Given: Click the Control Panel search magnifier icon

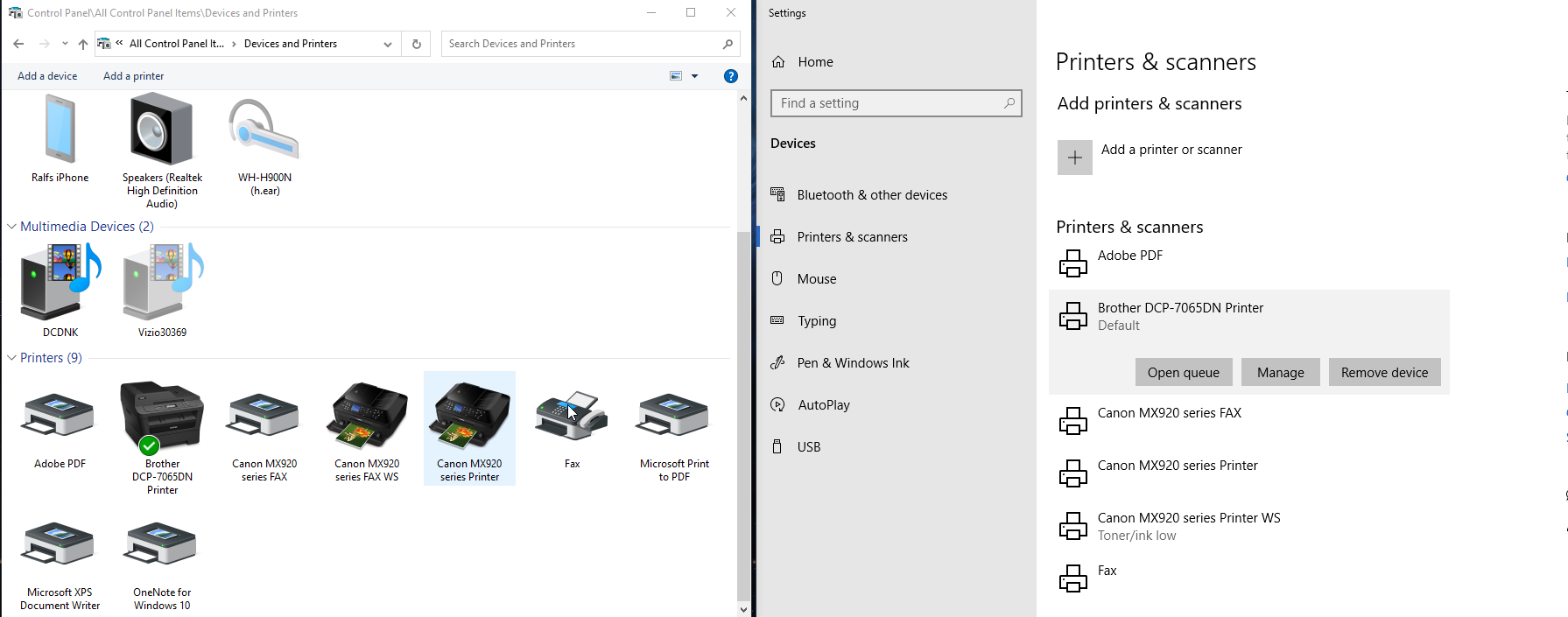Looking at the screenshot, I should pyautogui.click(x=728, y=44).
